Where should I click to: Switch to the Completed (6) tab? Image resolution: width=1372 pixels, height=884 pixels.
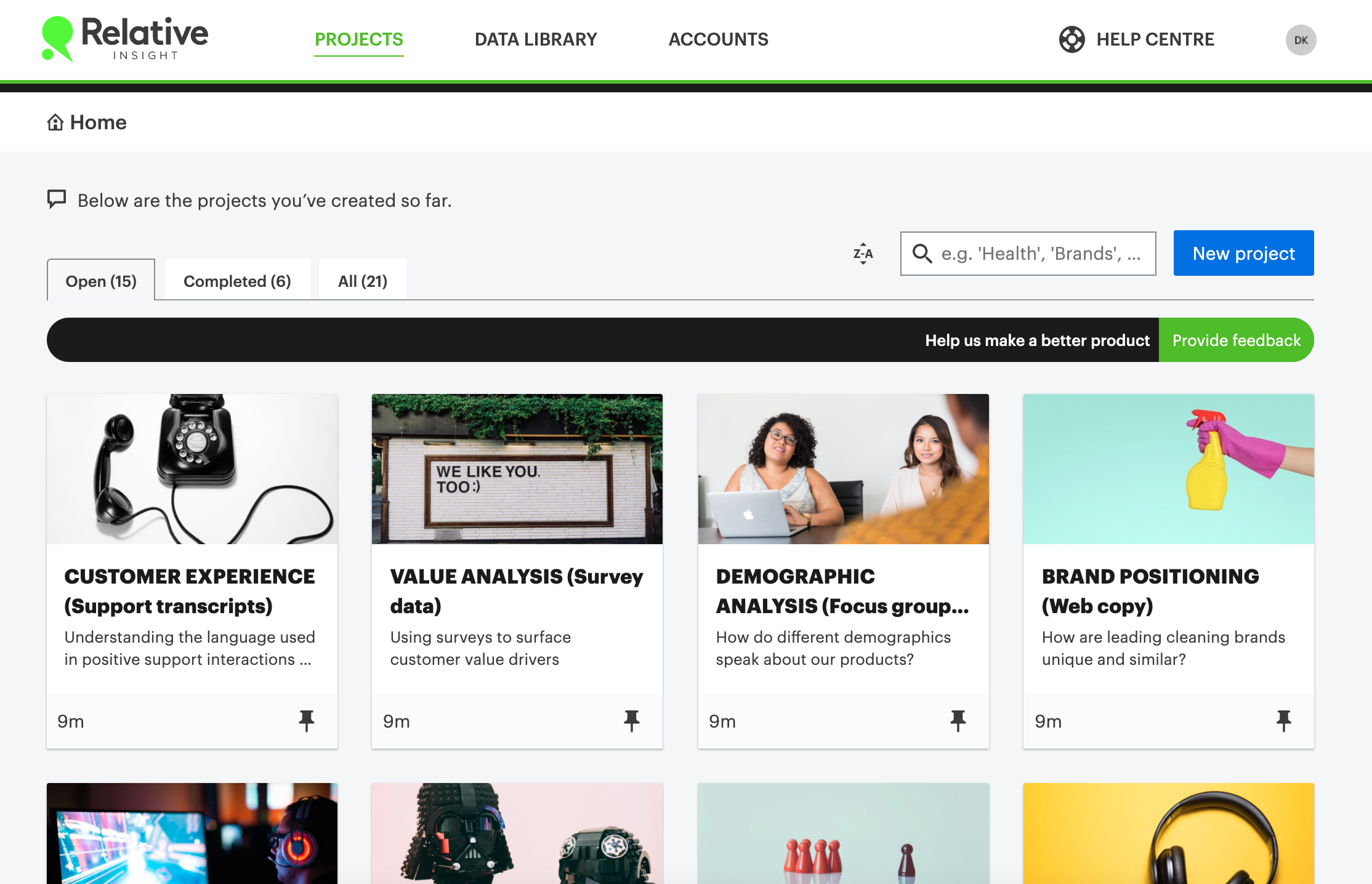[237, 281]
